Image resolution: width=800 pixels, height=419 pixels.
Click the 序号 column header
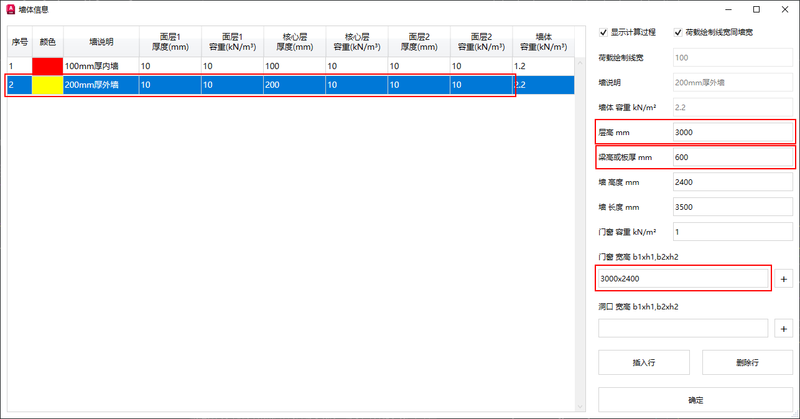(20, 42)
